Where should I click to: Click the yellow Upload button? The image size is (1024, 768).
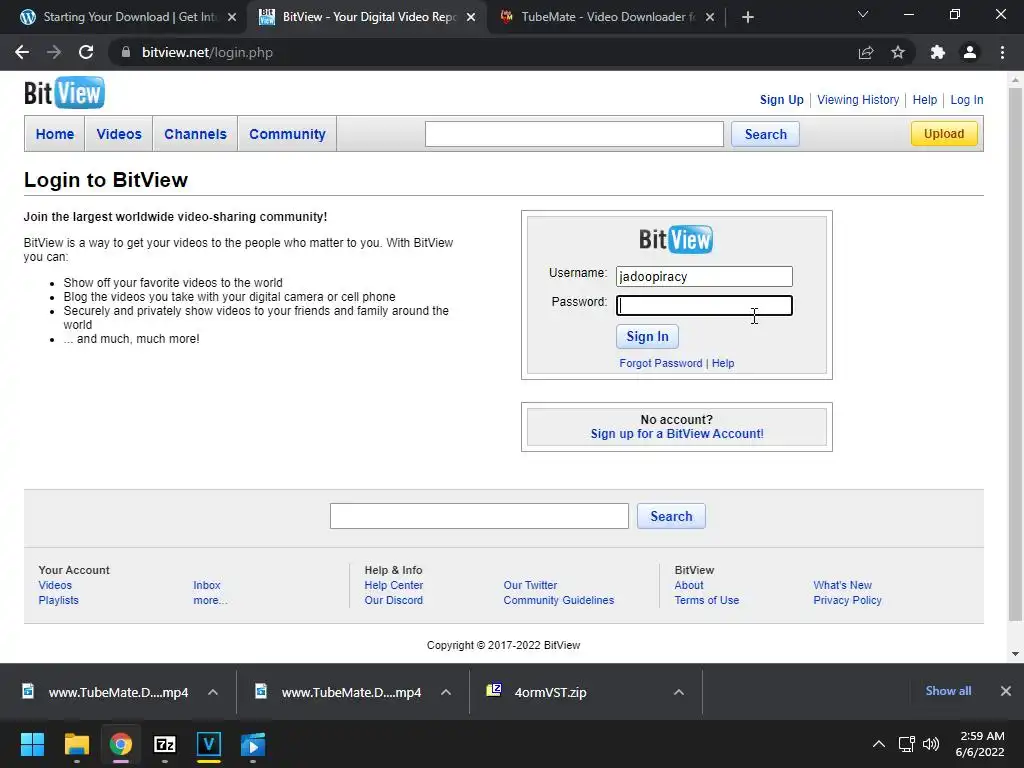[x=944, y=133]
